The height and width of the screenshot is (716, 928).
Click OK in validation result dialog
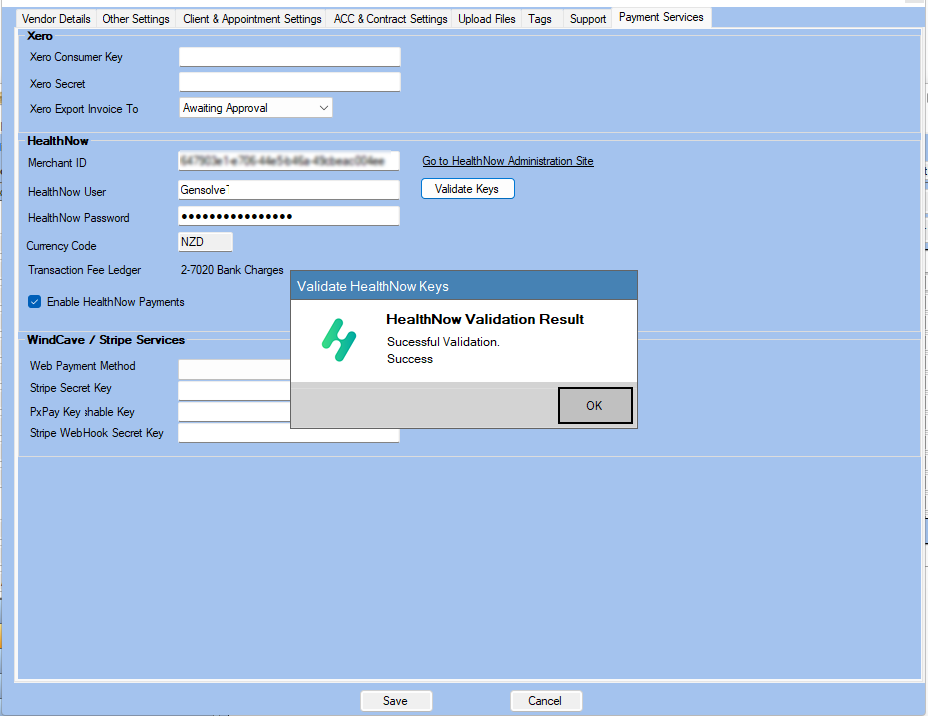(x=595, y=405)
